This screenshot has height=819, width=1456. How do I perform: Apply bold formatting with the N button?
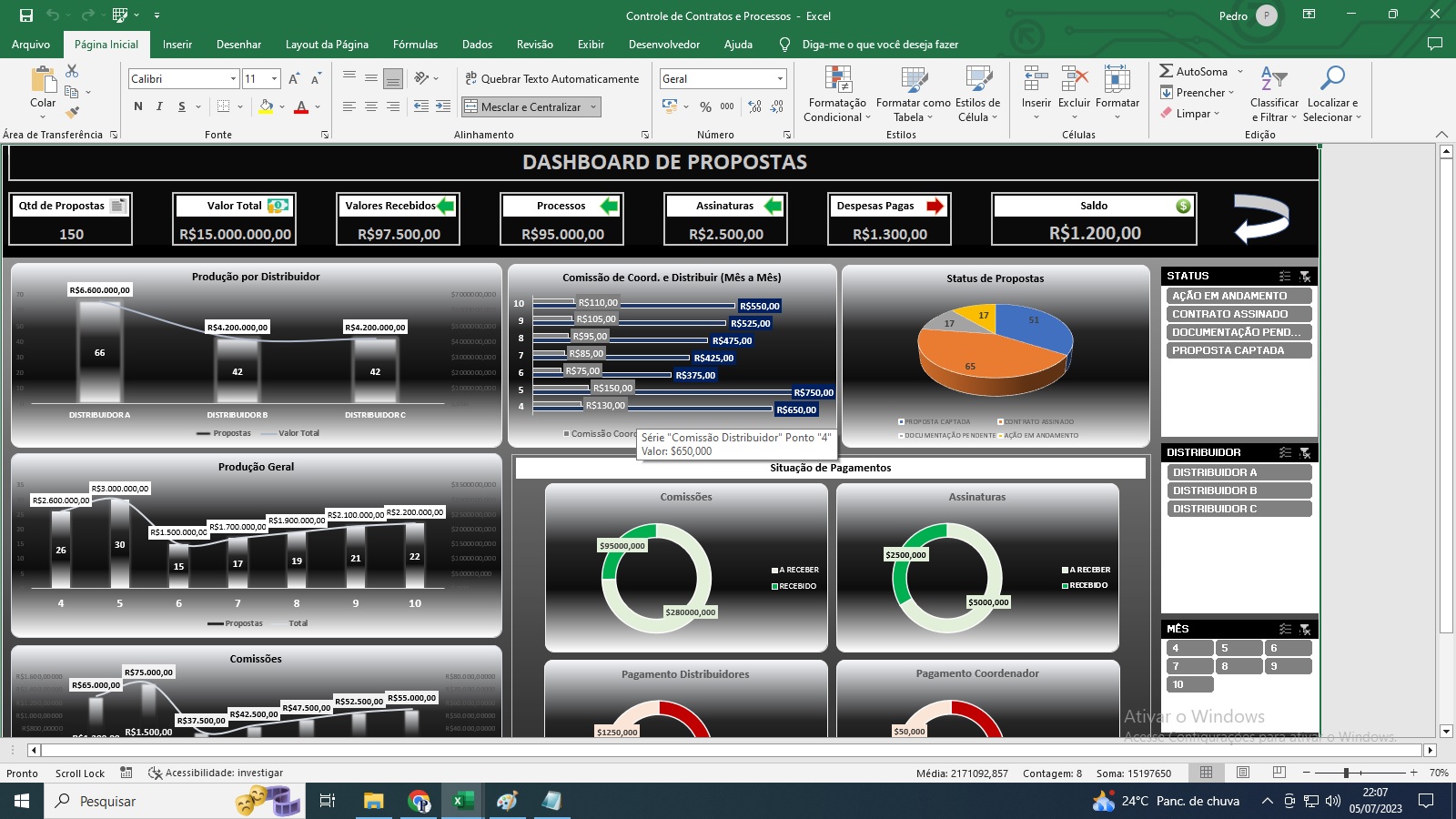[x=138, y=106]
